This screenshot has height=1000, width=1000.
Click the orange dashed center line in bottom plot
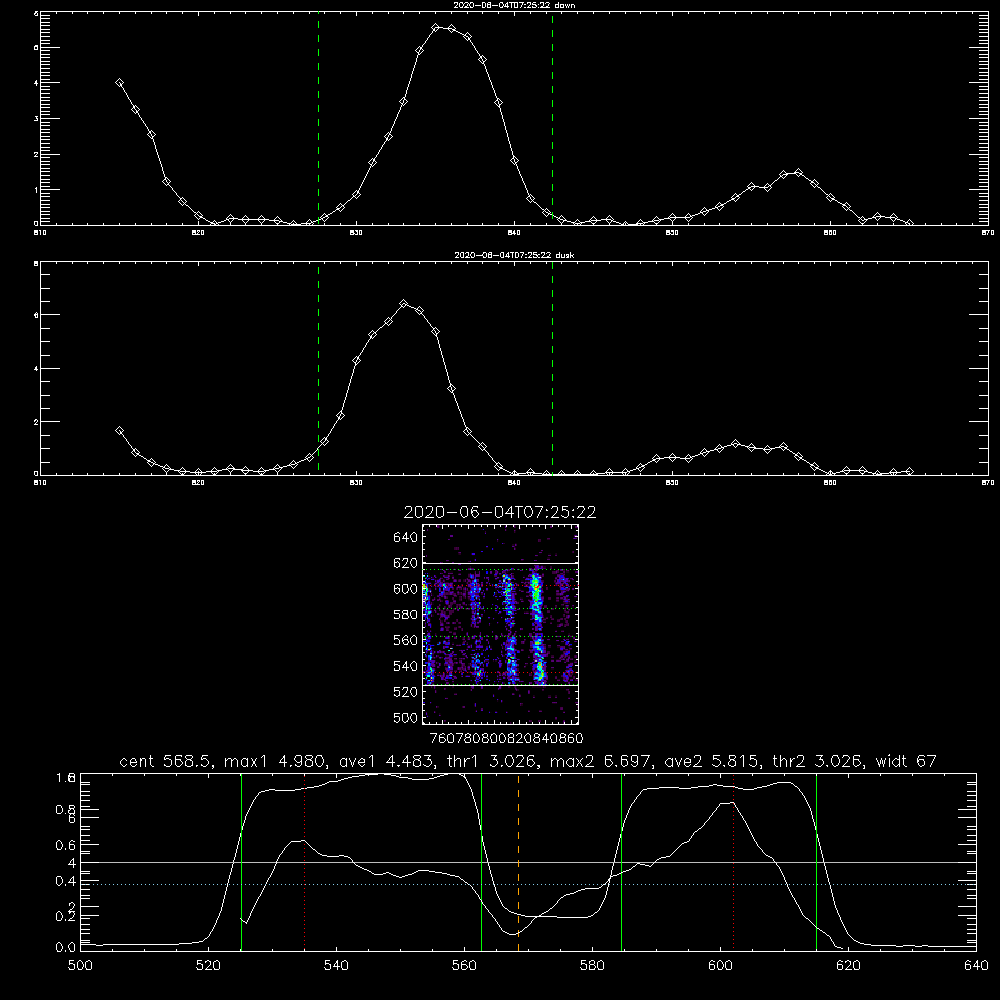518,862
